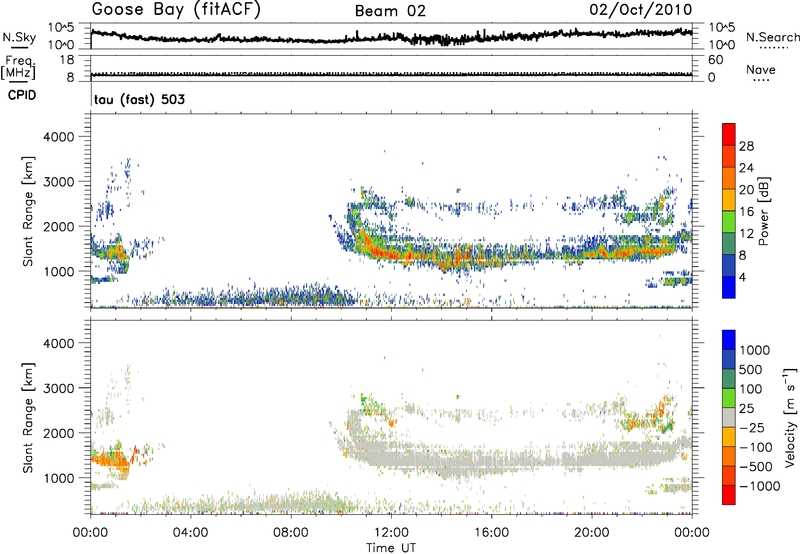Click the "4" label on Power colorbar

tap(742, 277)
